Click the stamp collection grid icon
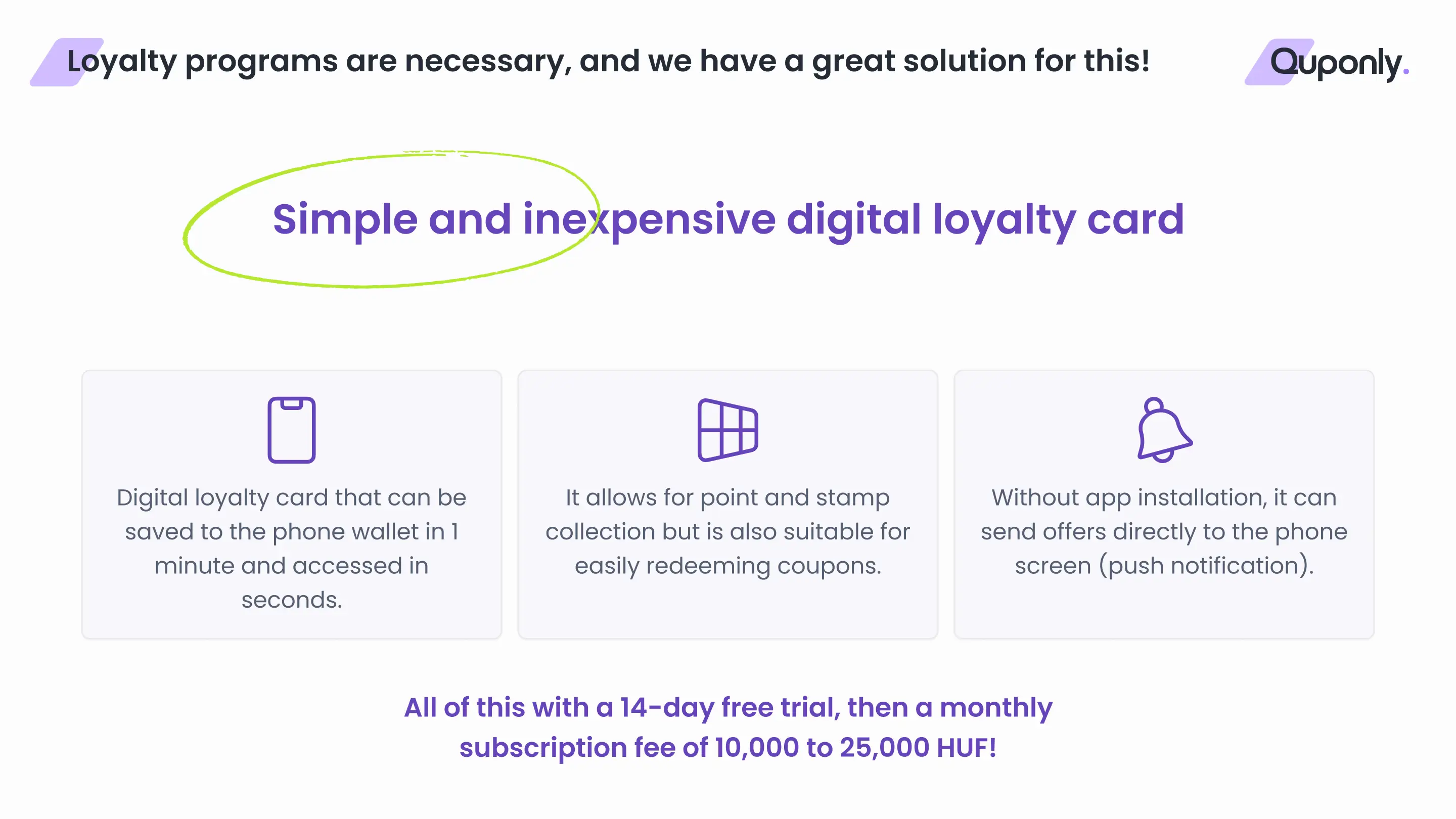 coord(727,430)
